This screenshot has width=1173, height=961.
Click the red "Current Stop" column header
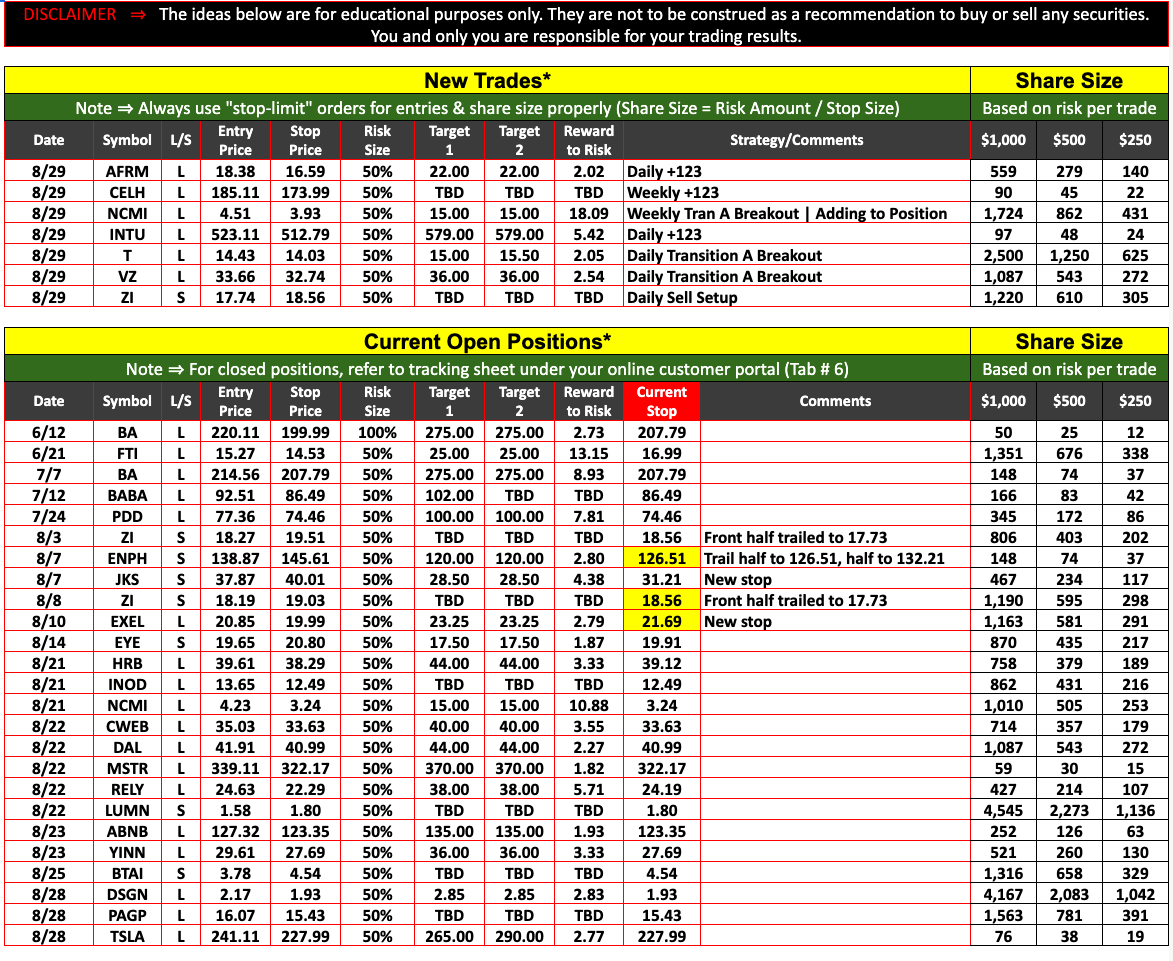tap(661, 401)
